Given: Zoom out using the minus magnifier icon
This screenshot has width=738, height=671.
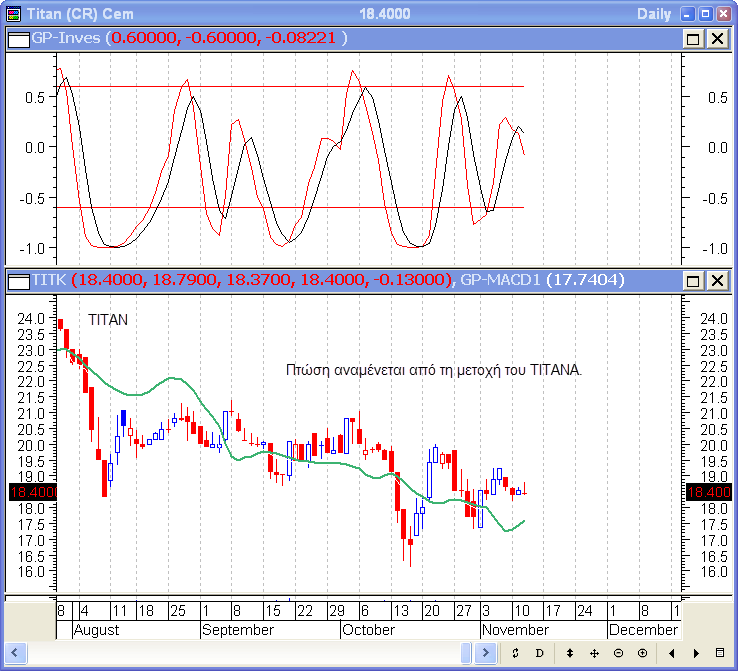Looking at the screenshot, I should tap(618, 653).
